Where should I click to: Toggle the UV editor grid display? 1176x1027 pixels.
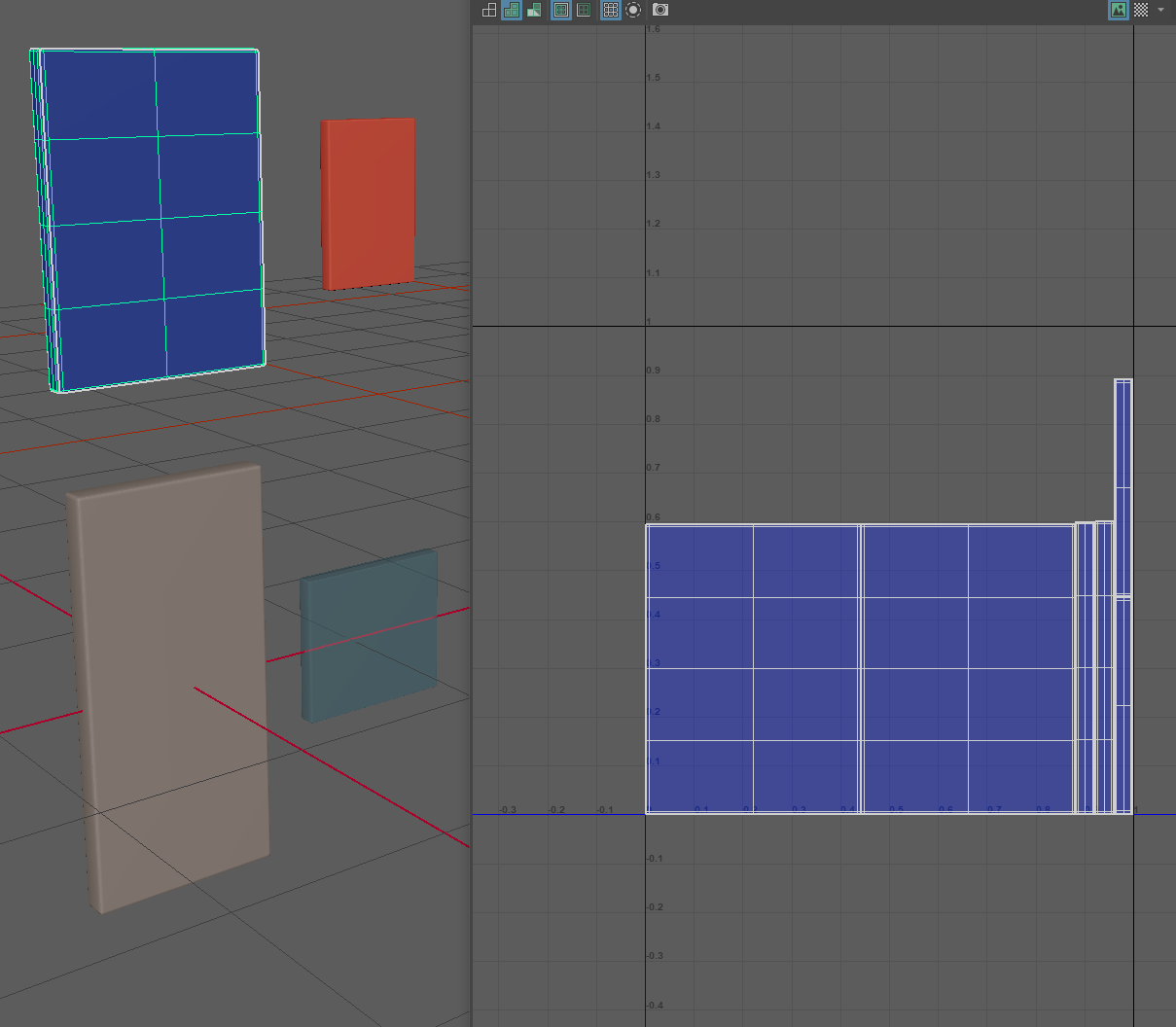(x=611, y=10)
